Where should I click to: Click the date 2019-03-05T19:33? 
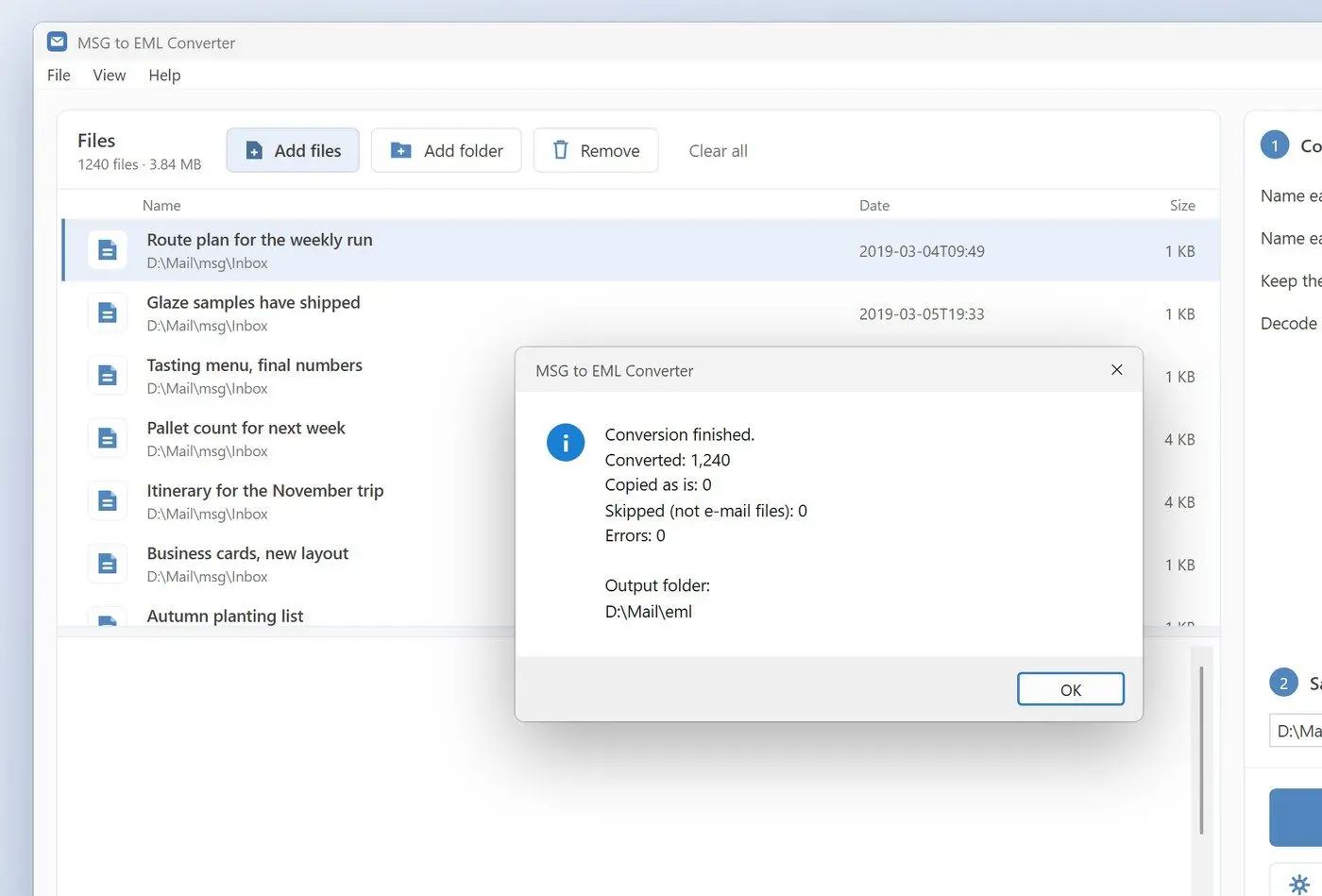[x=922, y=313]
